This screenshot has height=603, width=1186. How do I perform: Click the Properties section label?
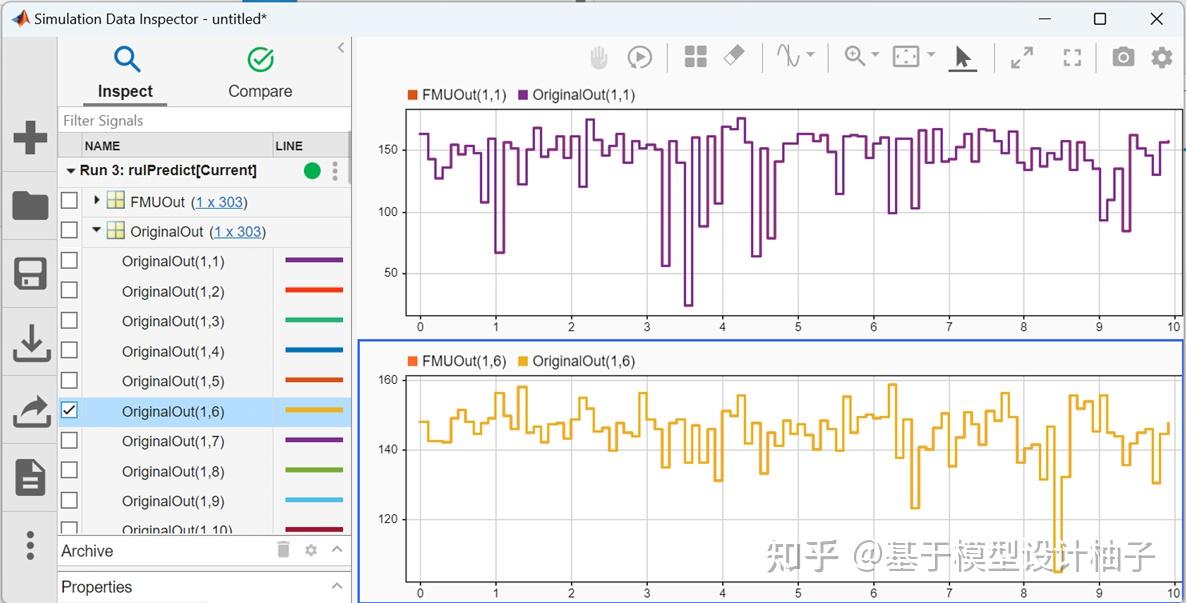coord(97,587)
